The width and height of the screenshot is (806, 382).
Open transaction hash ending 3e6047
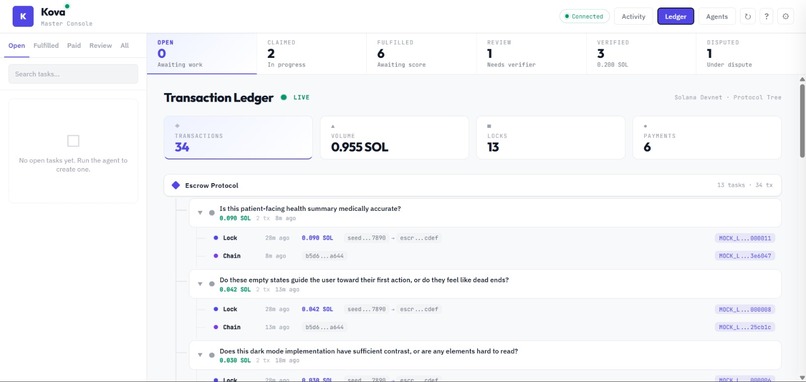[x=745, y=256]
